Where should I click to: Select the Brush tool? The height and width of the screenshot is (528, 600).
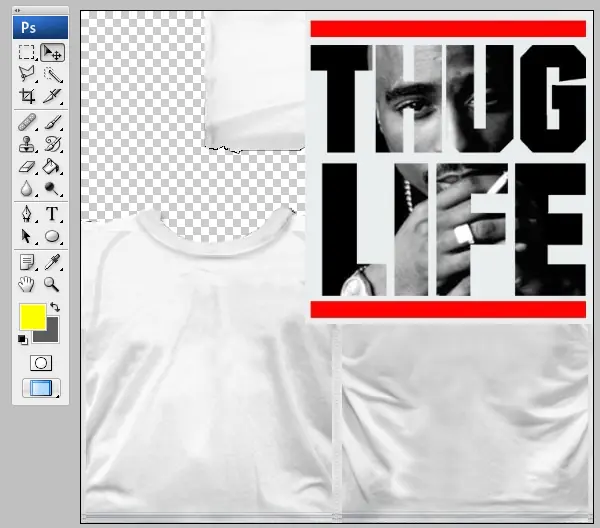(x=52, y=122)
